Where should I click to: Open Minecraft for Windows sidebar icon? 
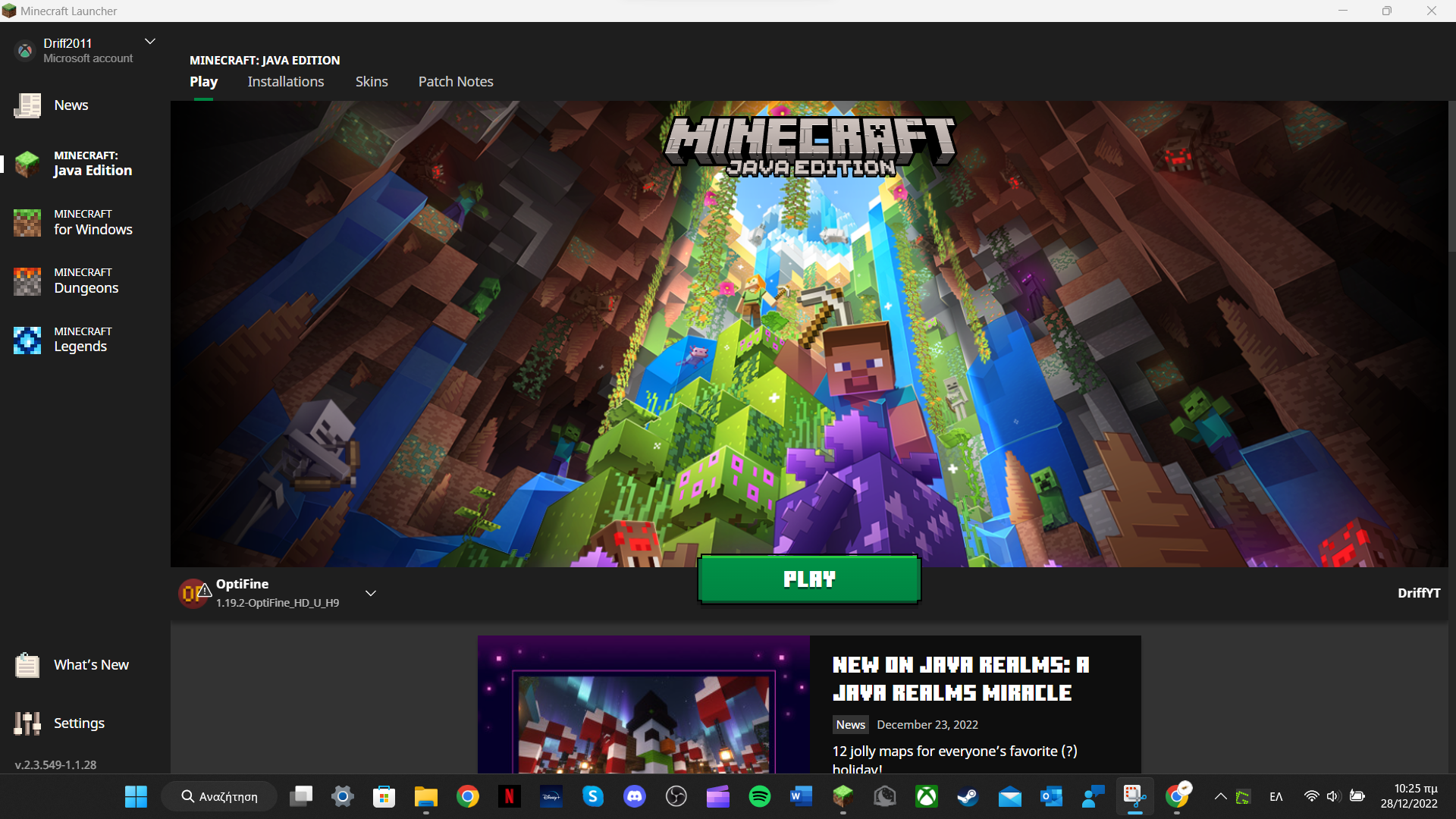click(x=27, y=222)
